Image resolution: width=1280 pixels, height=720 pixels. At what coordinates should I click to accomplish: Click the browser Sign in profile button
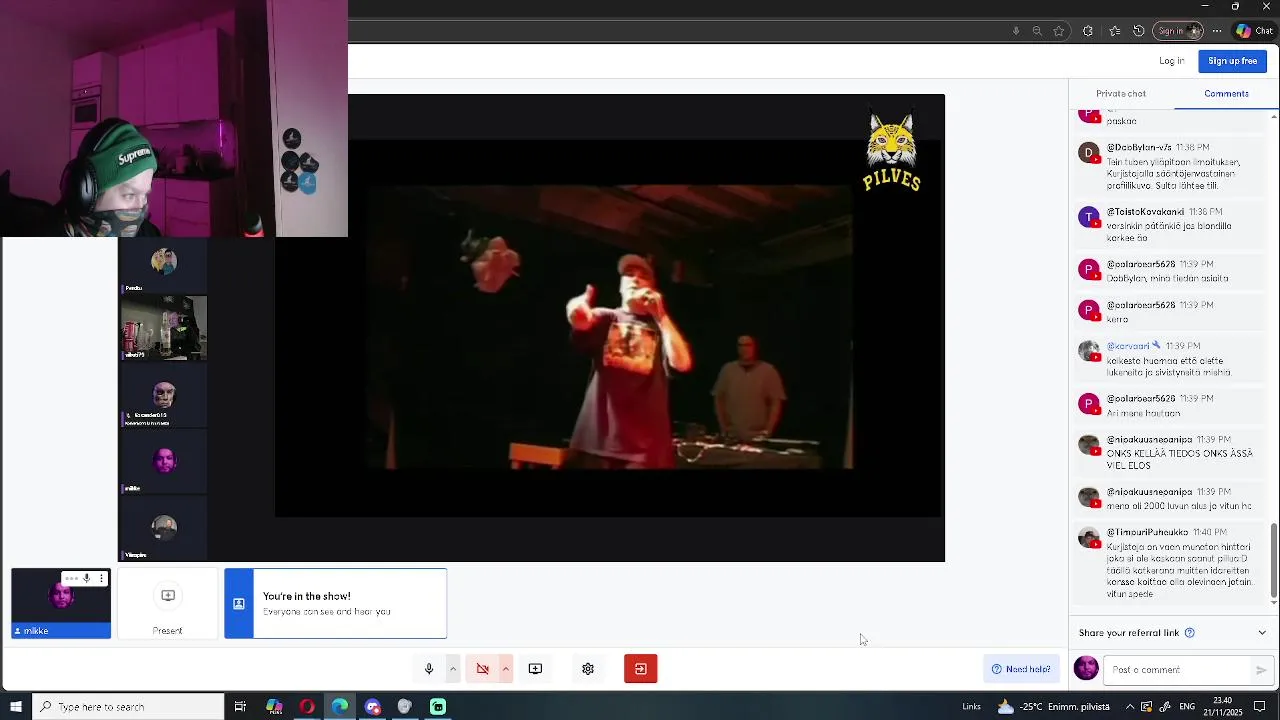pyautogui.click(x=1178, y=31)
